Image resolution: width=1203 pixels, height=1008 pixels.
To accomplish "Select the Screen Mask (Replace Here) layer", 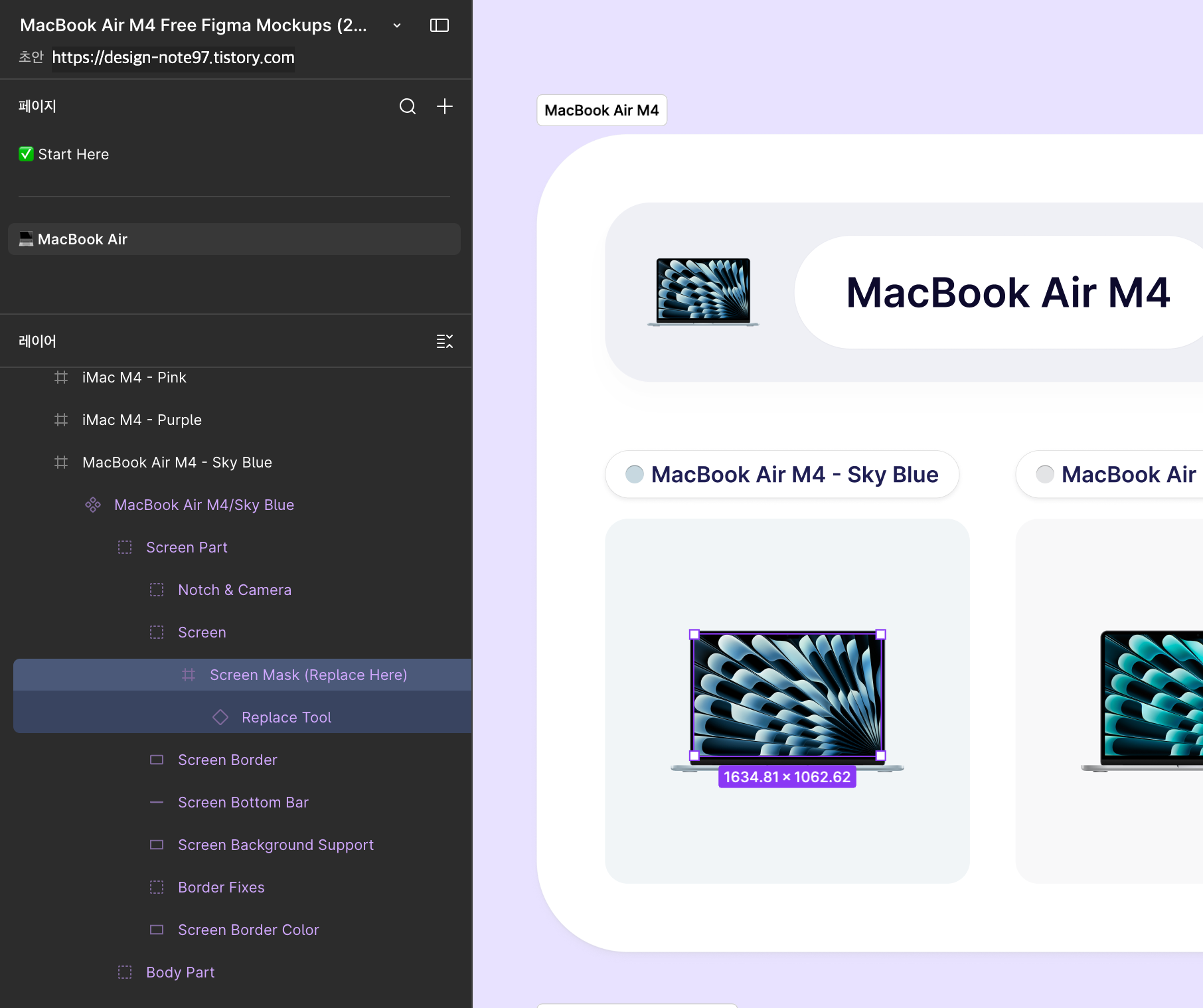I will [x=242, y=675].
